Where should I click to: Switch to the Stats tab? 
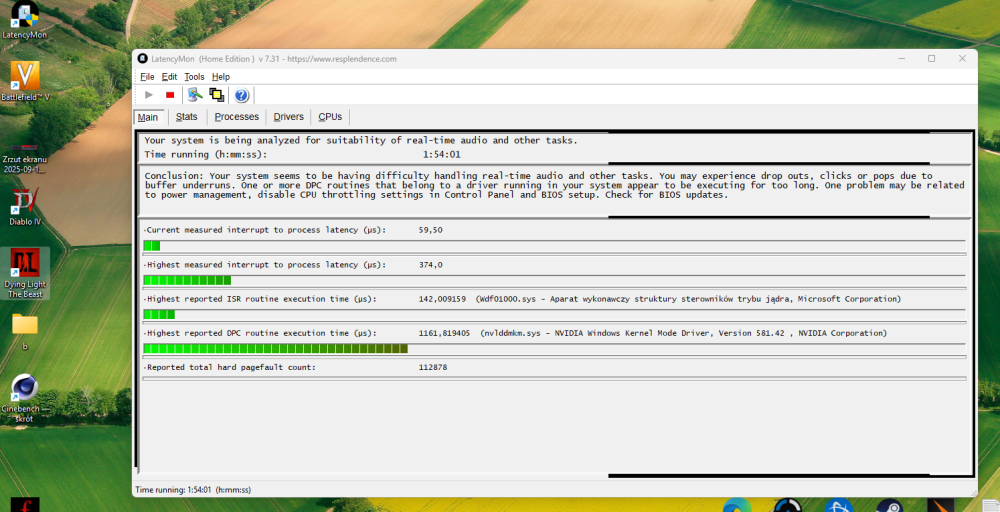tap(187, 117)
